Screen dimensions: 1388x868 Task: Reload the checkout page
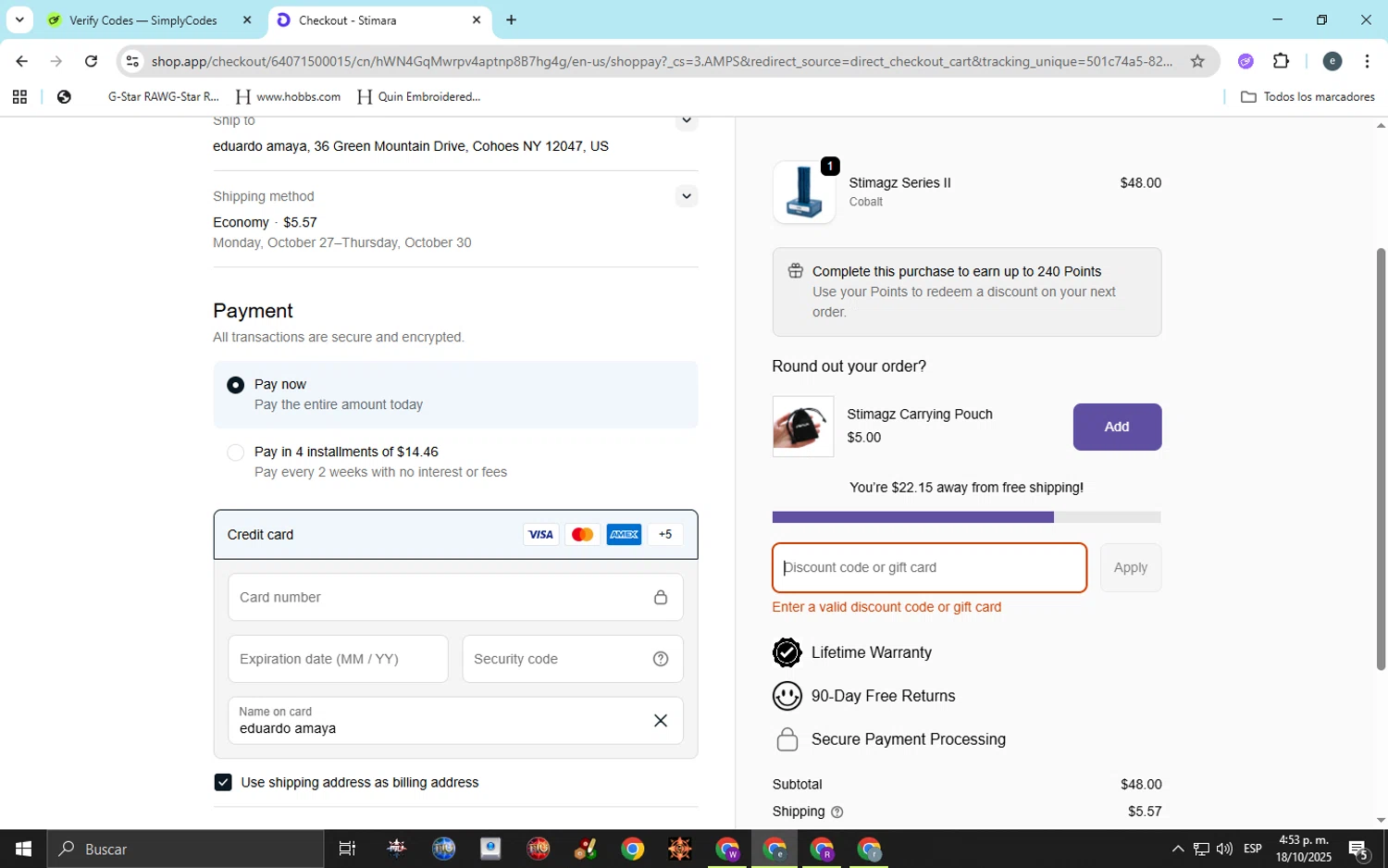tap(91, 61)
